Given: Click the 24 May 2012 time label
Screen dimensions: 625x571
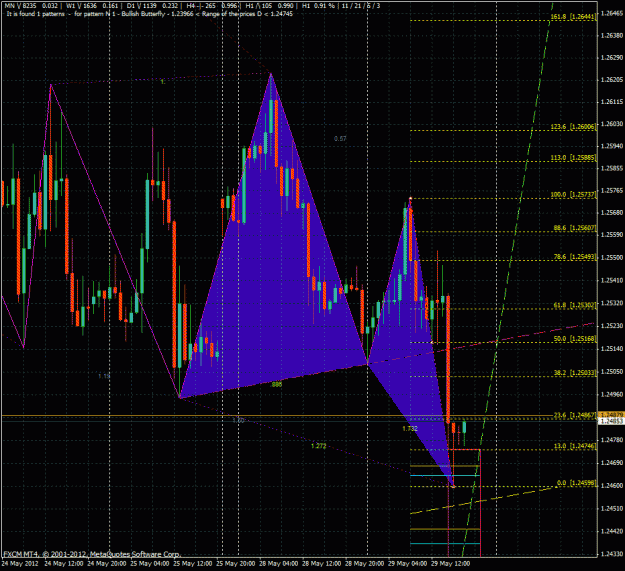Looking at the screenshot, I should pos(20,563).
